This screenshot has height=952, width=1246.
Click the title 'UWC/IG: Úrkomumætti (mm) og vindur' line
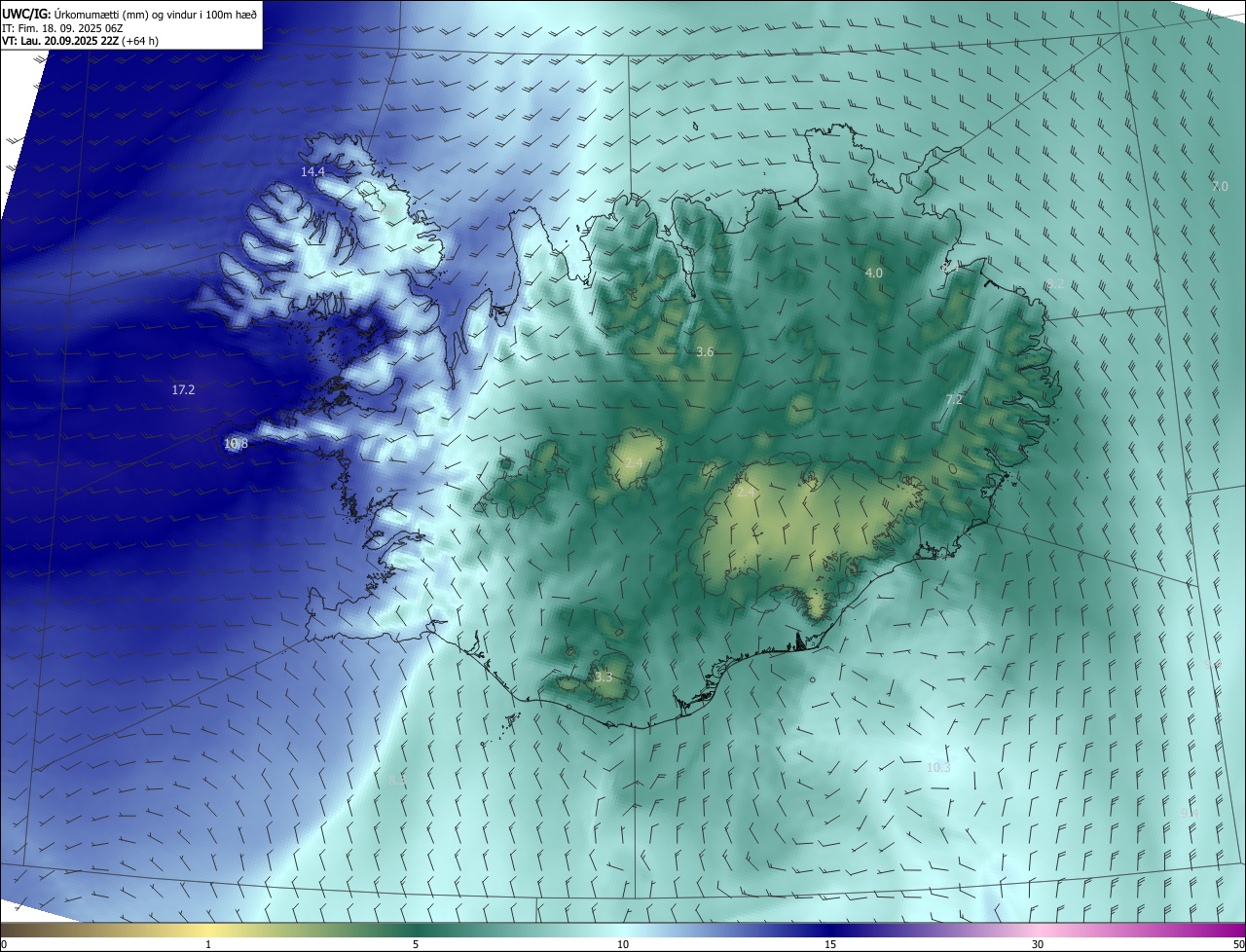(130, 13)
